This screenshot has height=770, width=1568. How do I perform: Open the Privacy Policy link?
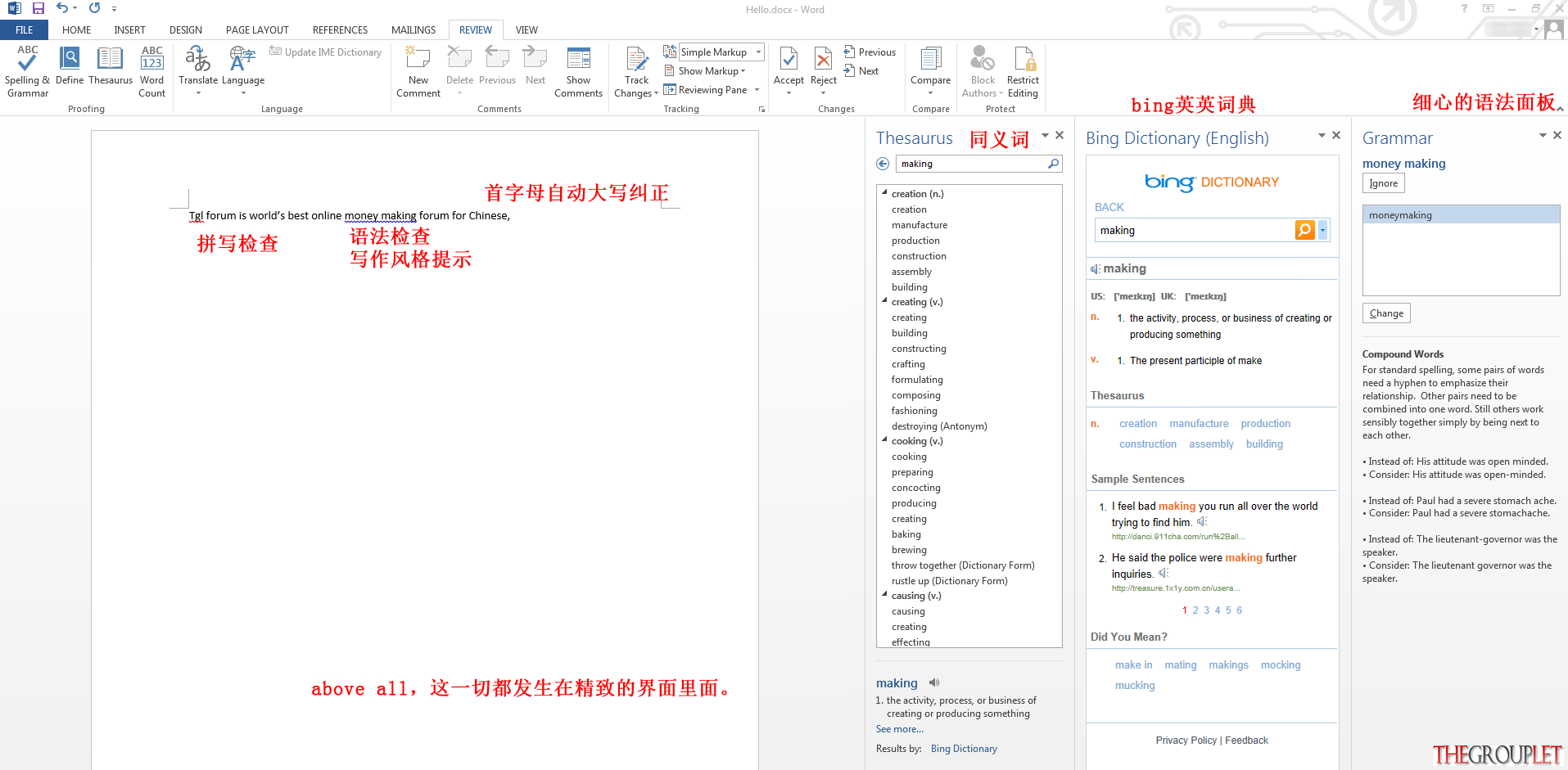[x=1186, y=741]
